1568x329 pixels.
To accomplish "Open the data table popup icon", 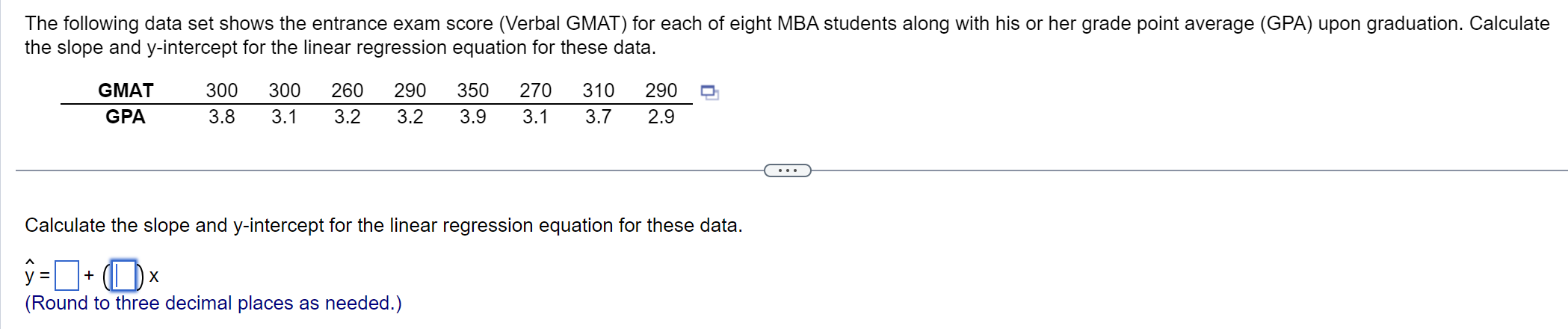I will point(709,93).
